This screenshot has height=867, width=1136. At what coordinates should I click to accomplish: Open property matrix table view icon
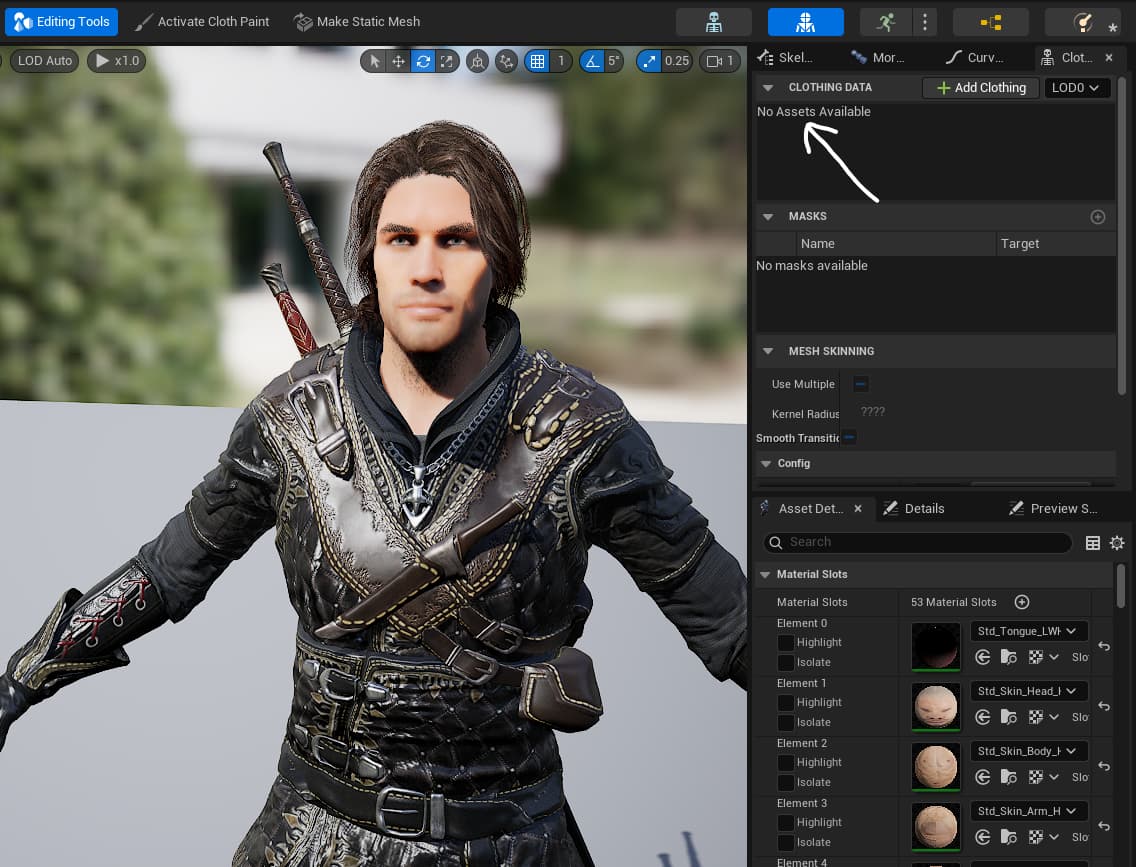[x=1093, y=543]
